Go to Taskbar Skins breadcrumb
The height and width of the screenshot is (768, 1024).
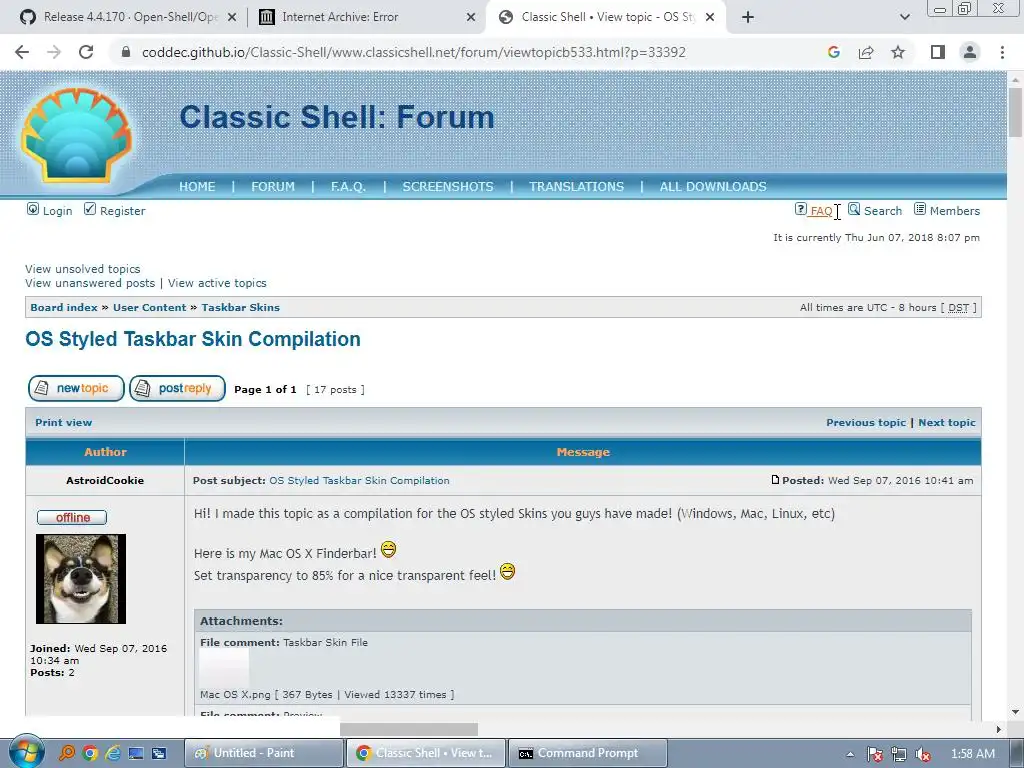pyautogui.click(x=240, y=308)
